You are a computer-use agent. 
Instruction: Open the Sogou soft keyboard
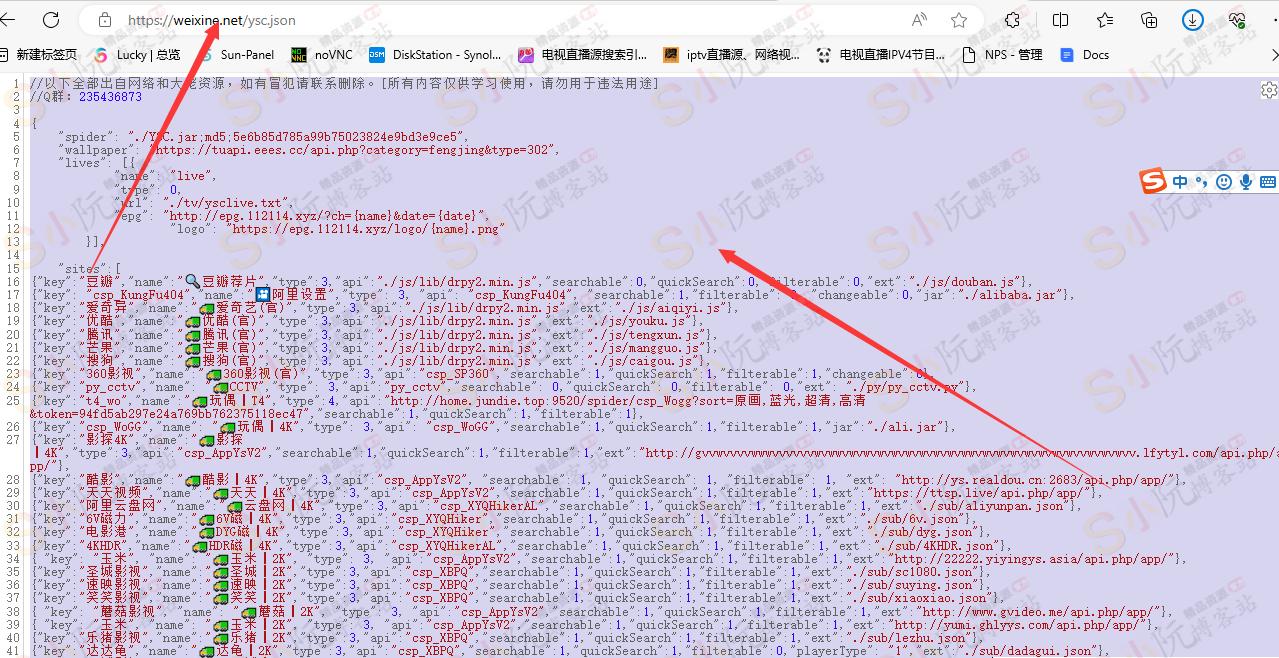1268,181
